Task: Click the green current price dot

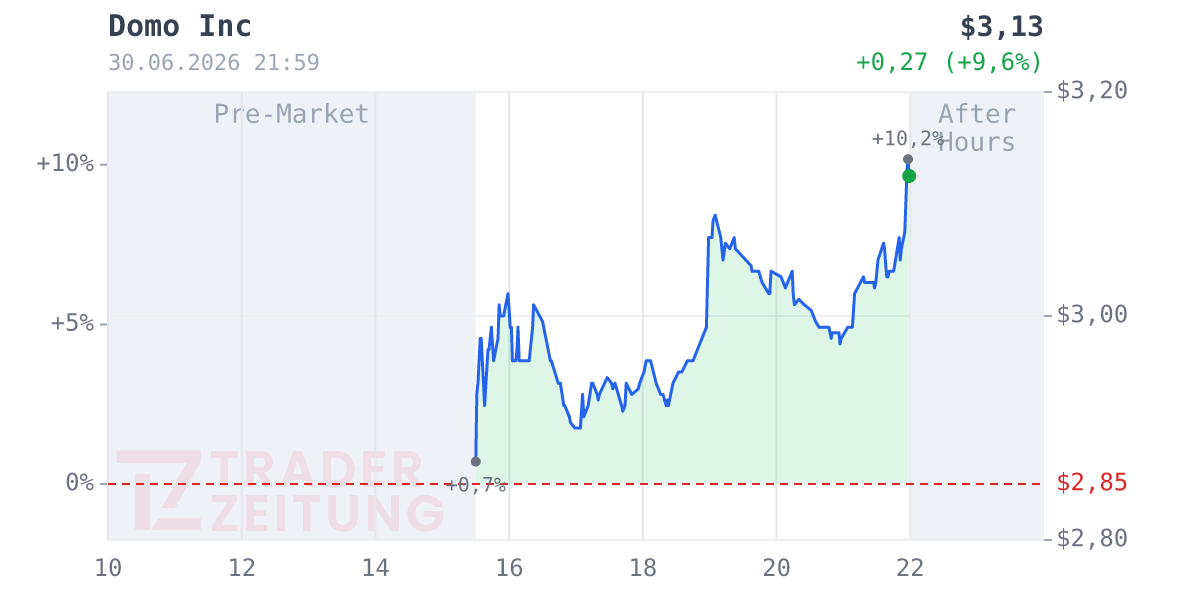Action: click(x=909, y=176)
